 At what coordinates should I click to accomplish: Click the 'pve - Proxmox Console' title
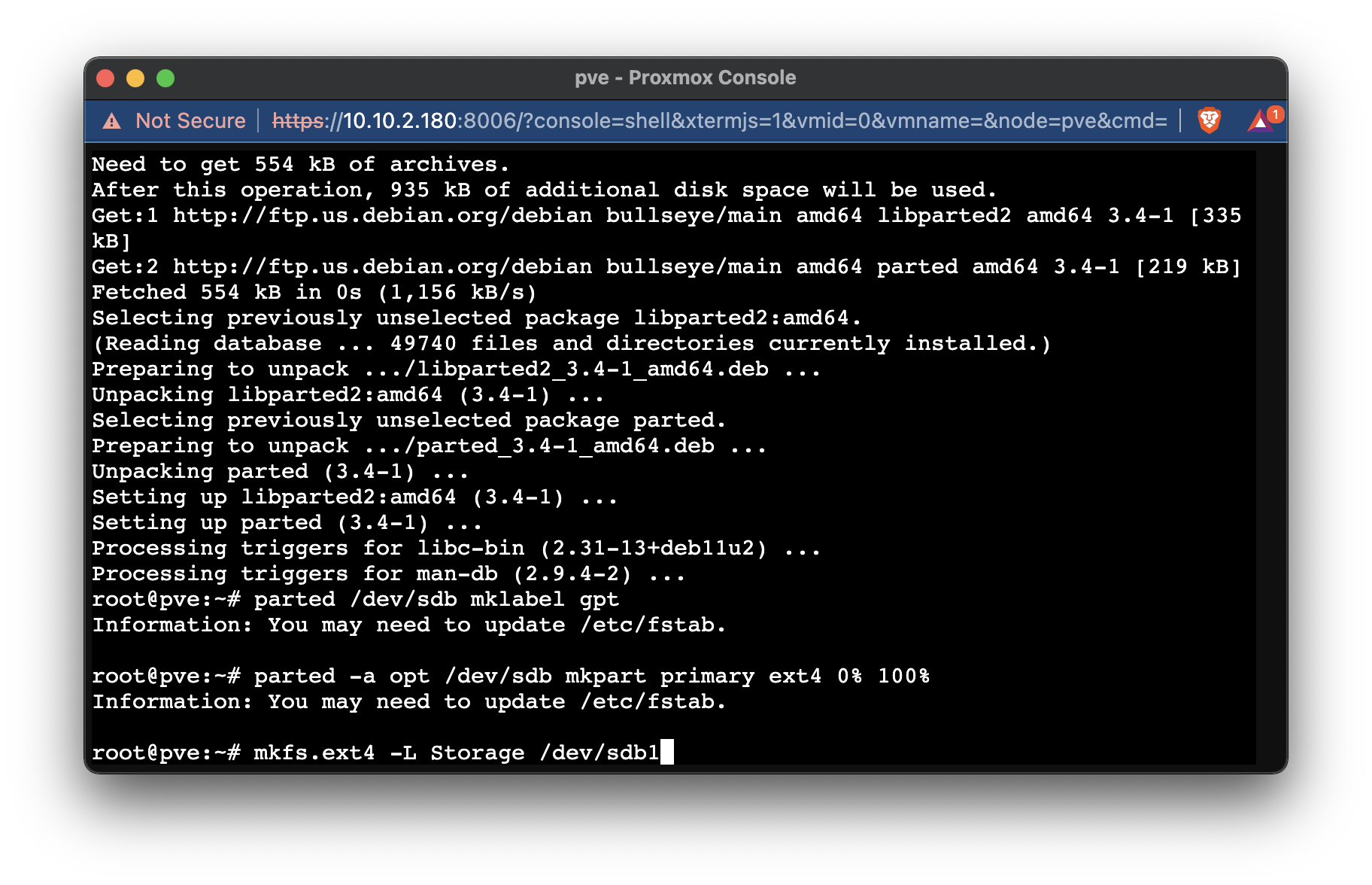685,78
